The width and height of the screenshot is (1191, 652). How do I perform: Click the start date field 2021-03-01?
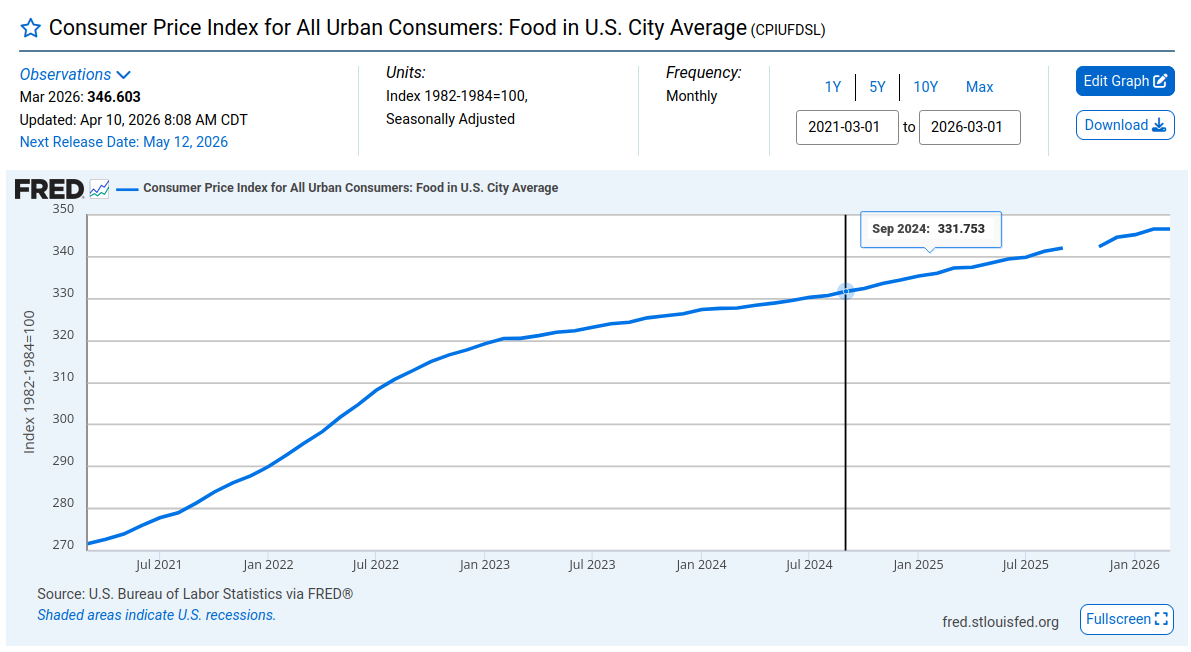847,127
